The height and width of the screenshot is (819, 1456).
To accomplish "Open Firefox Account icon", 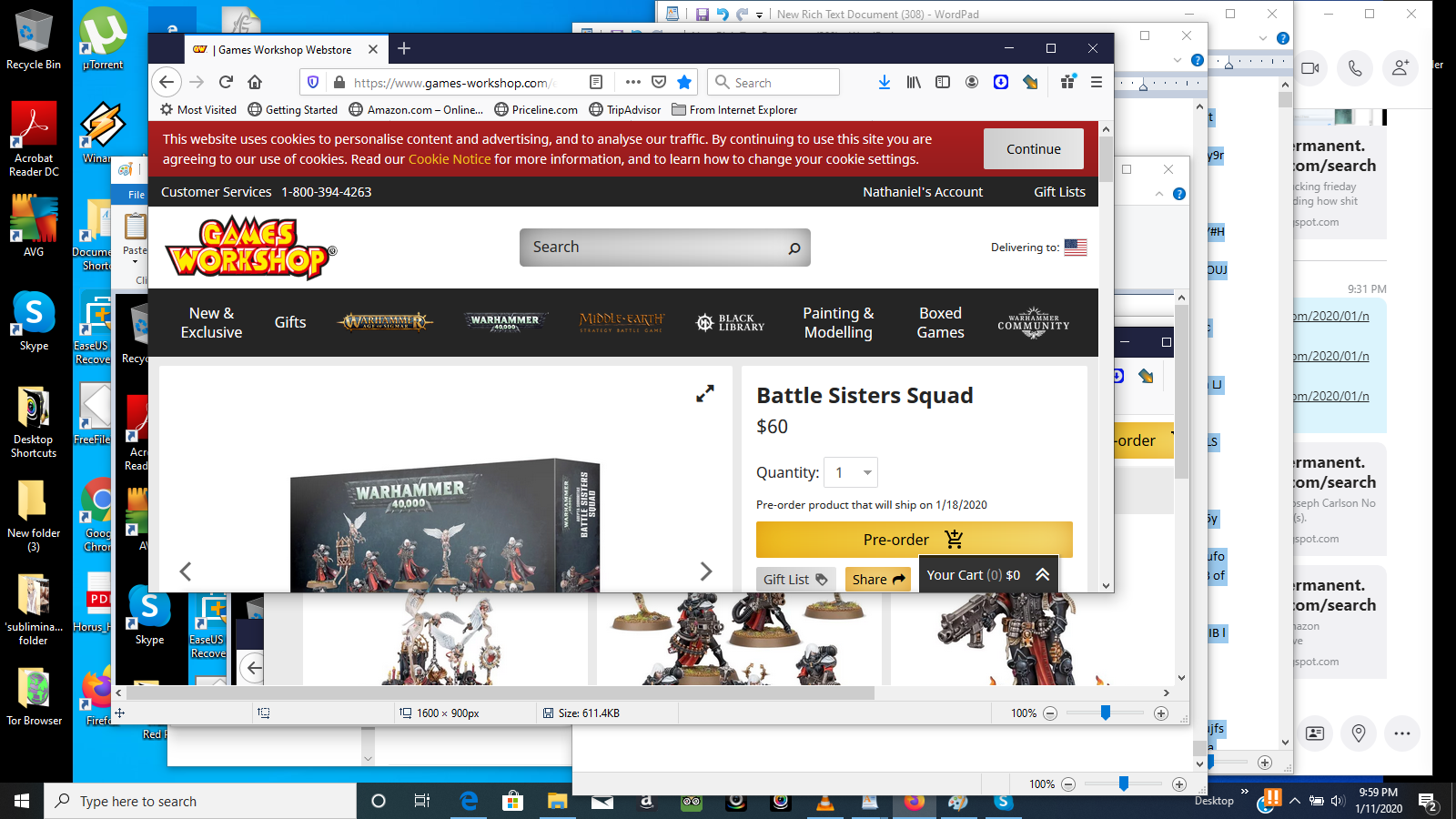I will [972, 82].
